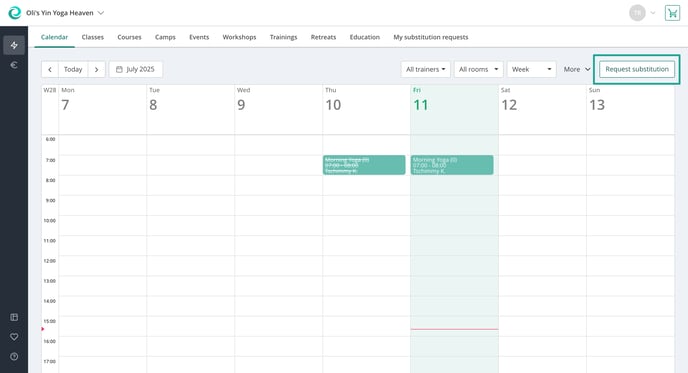Open the July 2025 date picker

point(136,69)
